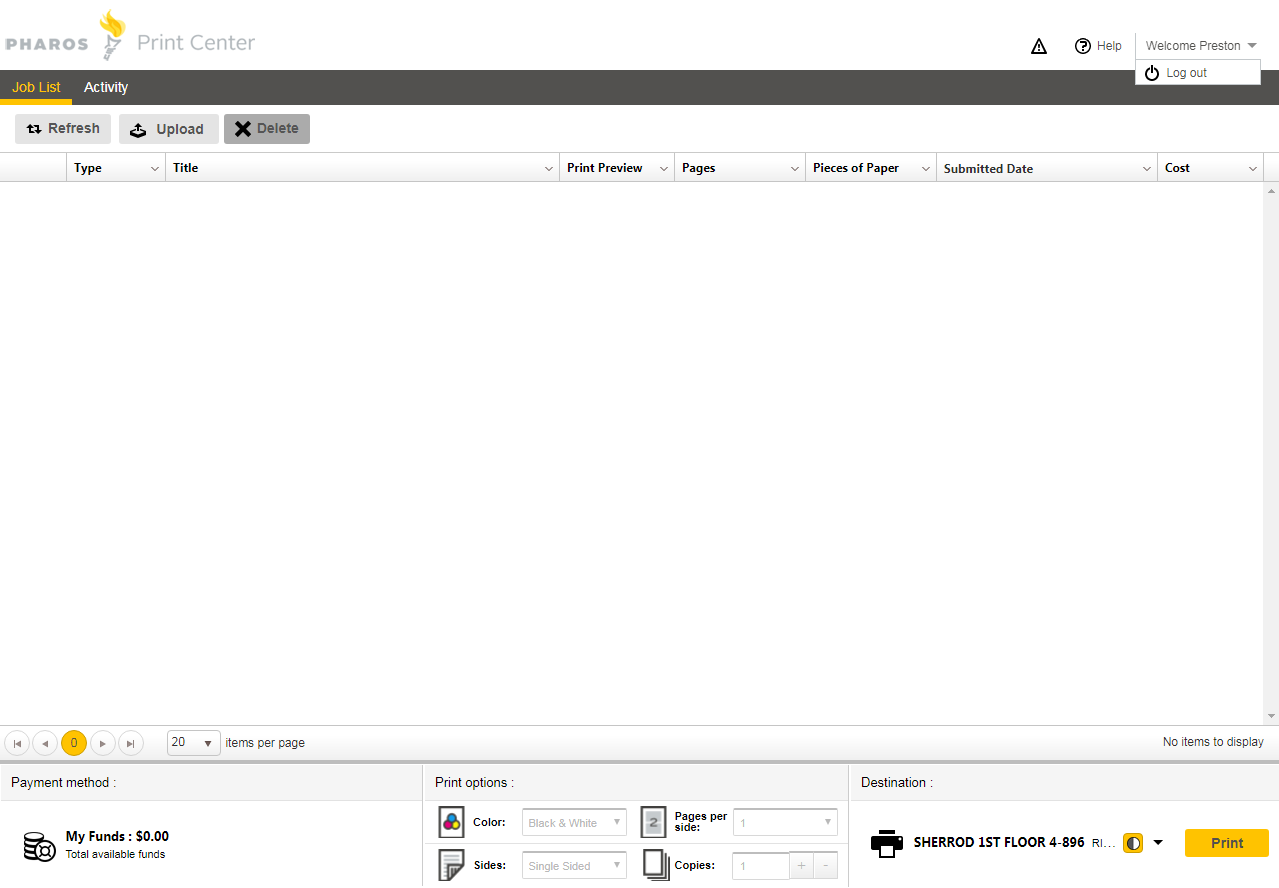Open Help via the question mark icon
The width and height of the screenshot is (1279, 888).
click(x=1083, y=46)
